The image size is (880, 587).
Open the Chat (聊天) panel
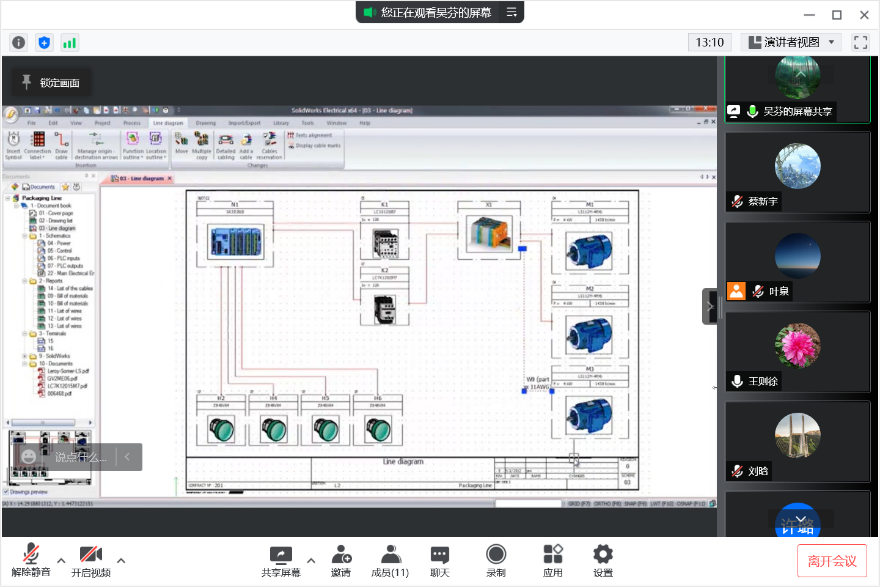pyautogui.click(x=440, y=555)
